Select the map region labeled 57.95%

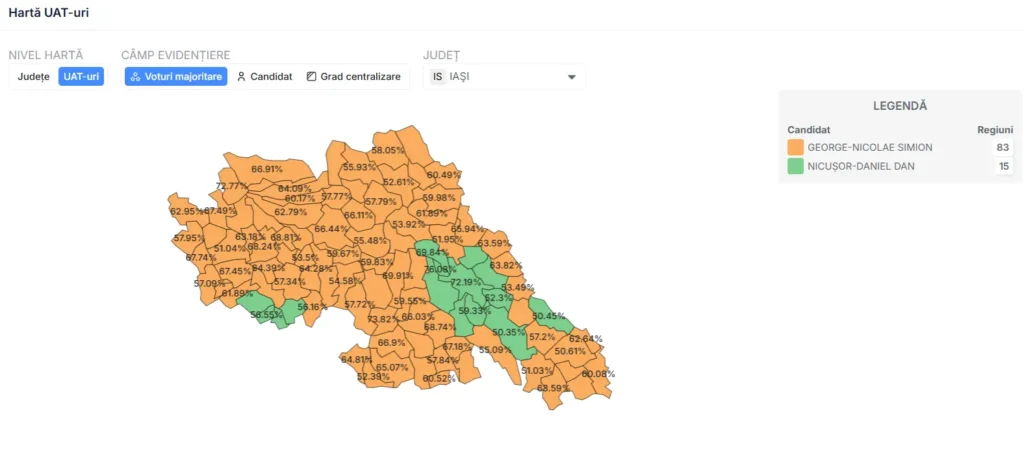(189, 238)
